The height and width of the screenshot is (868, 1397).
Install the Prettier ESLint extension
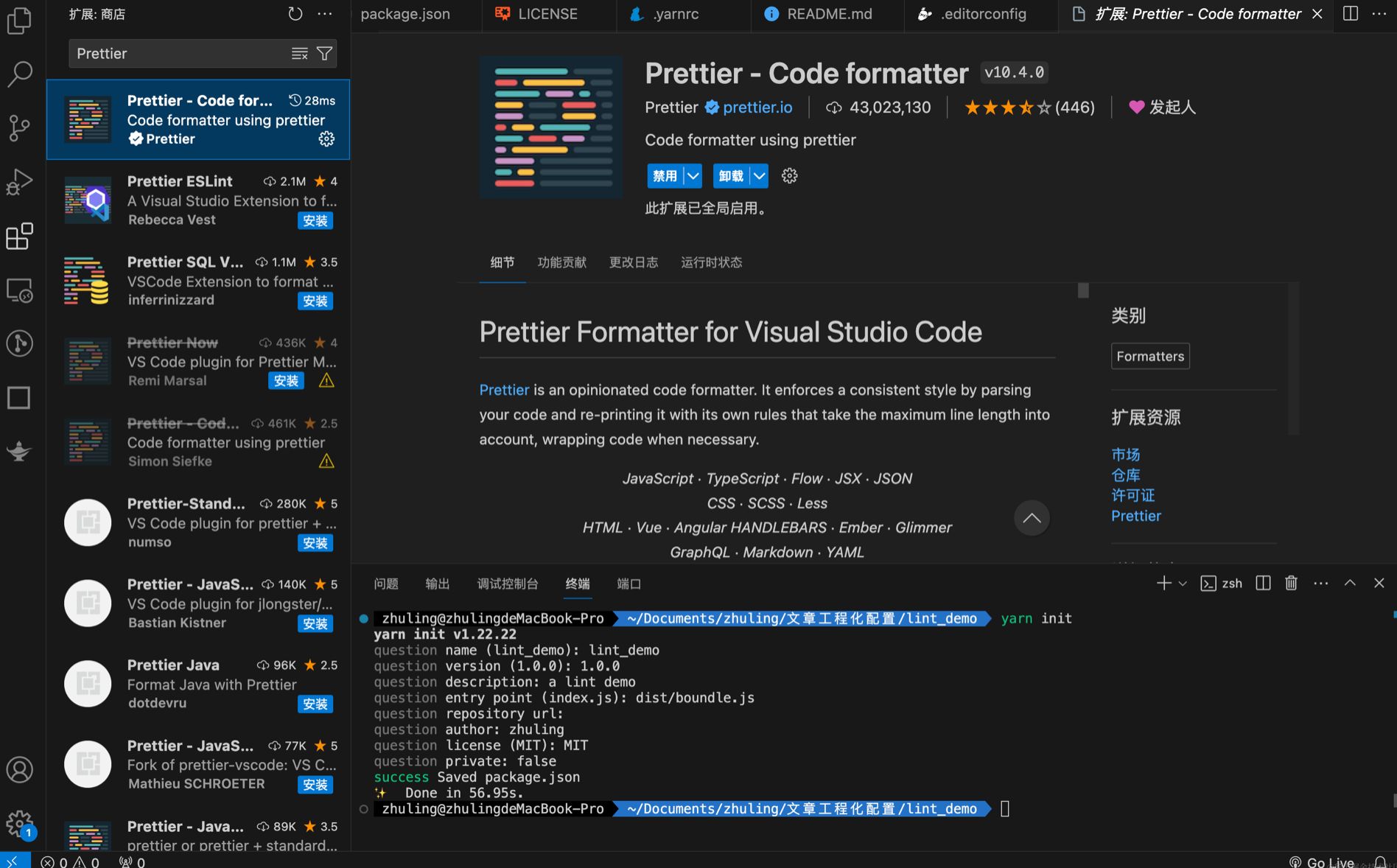coord(315,220)
